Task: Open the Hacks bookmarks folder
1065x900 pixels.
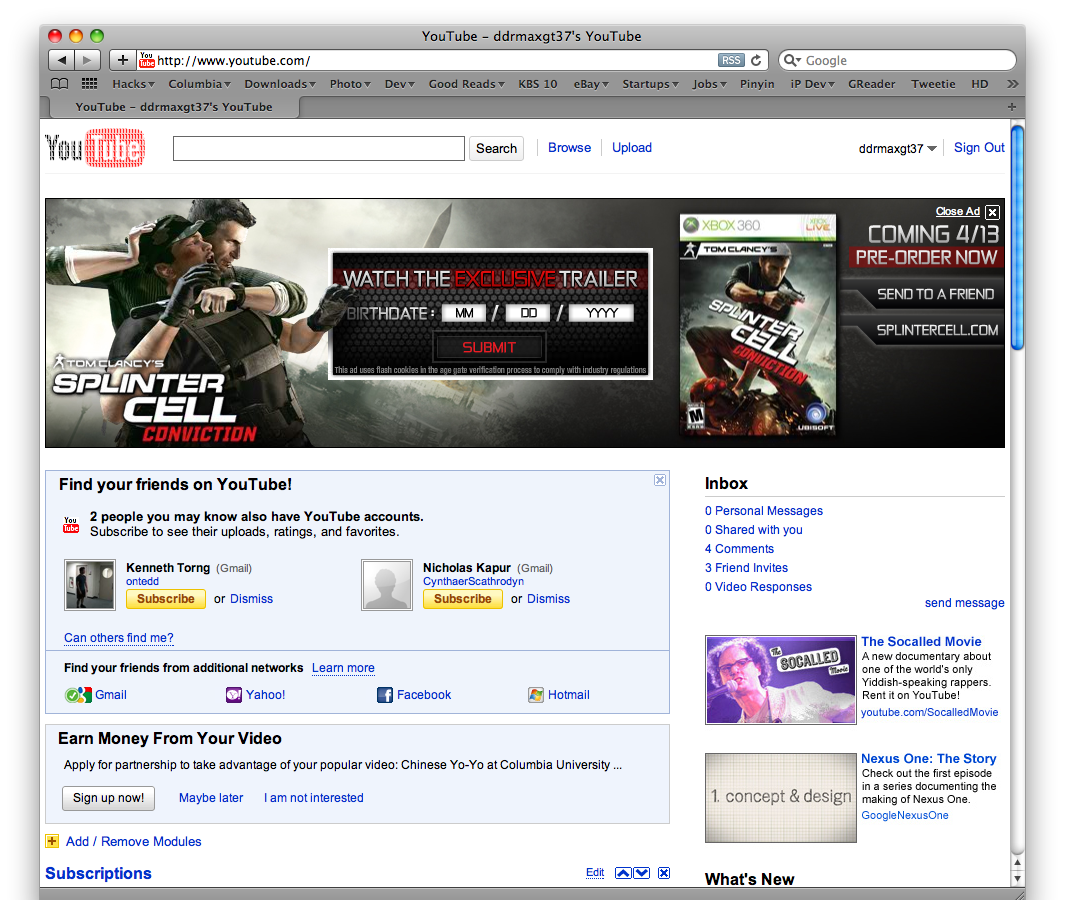Action: coord(134,84)
